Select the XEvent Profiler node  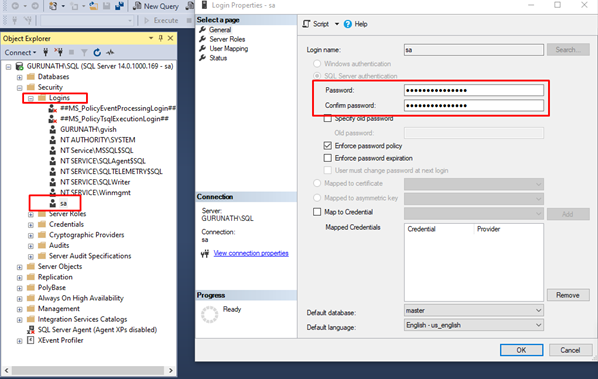point(60,340)
